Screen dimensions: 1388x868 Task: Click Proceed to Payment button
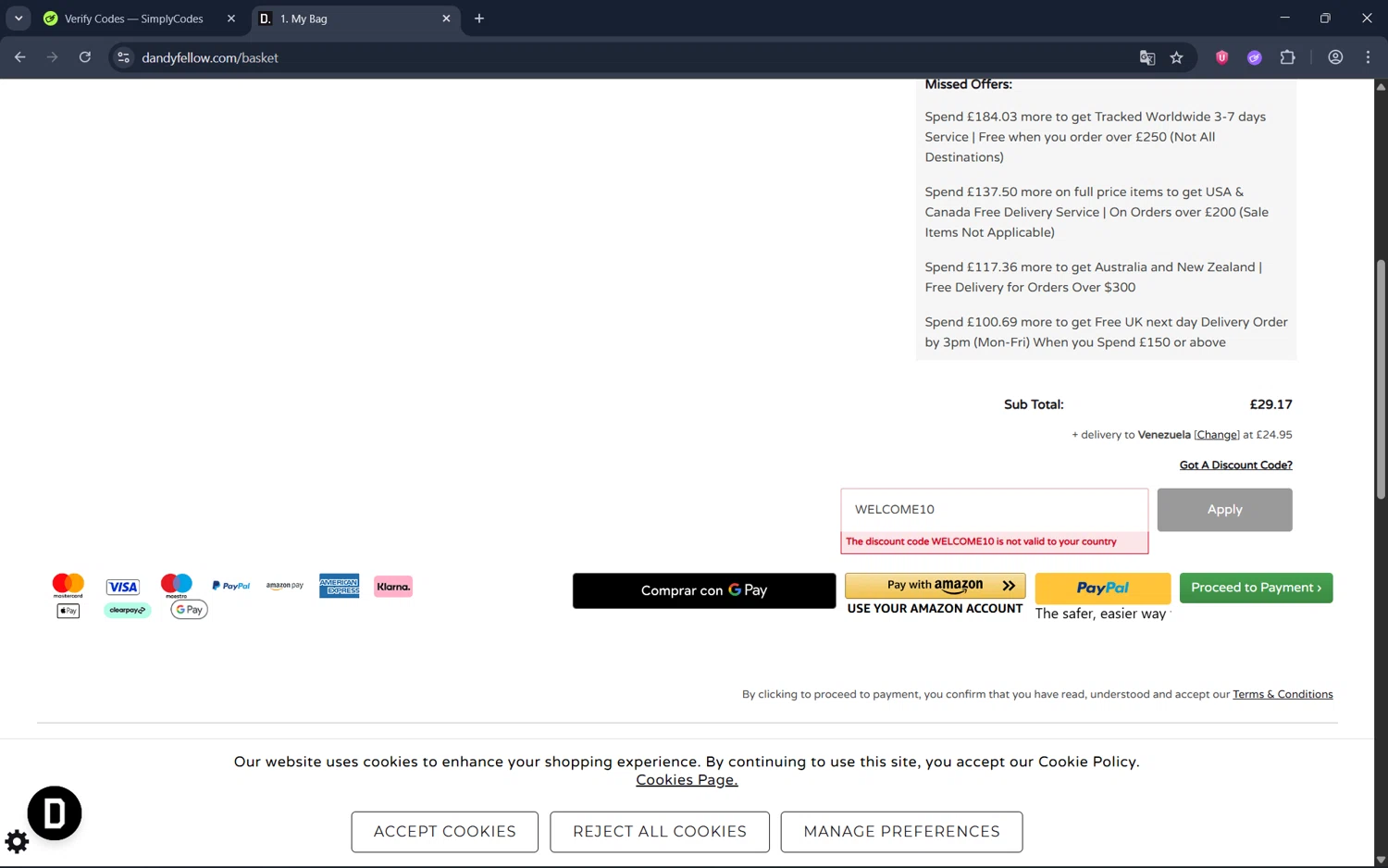click(1256, 588)
